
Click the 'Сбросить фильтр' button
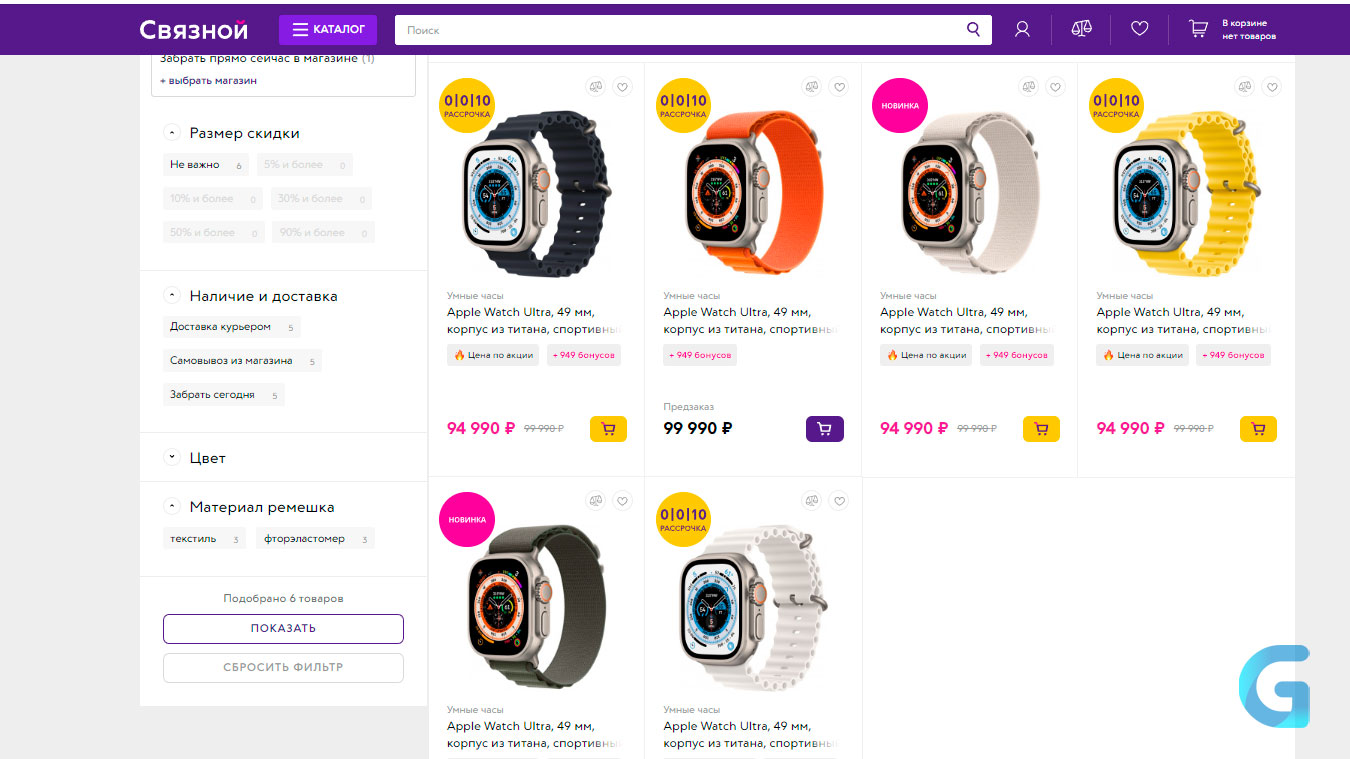click(283, 668)
